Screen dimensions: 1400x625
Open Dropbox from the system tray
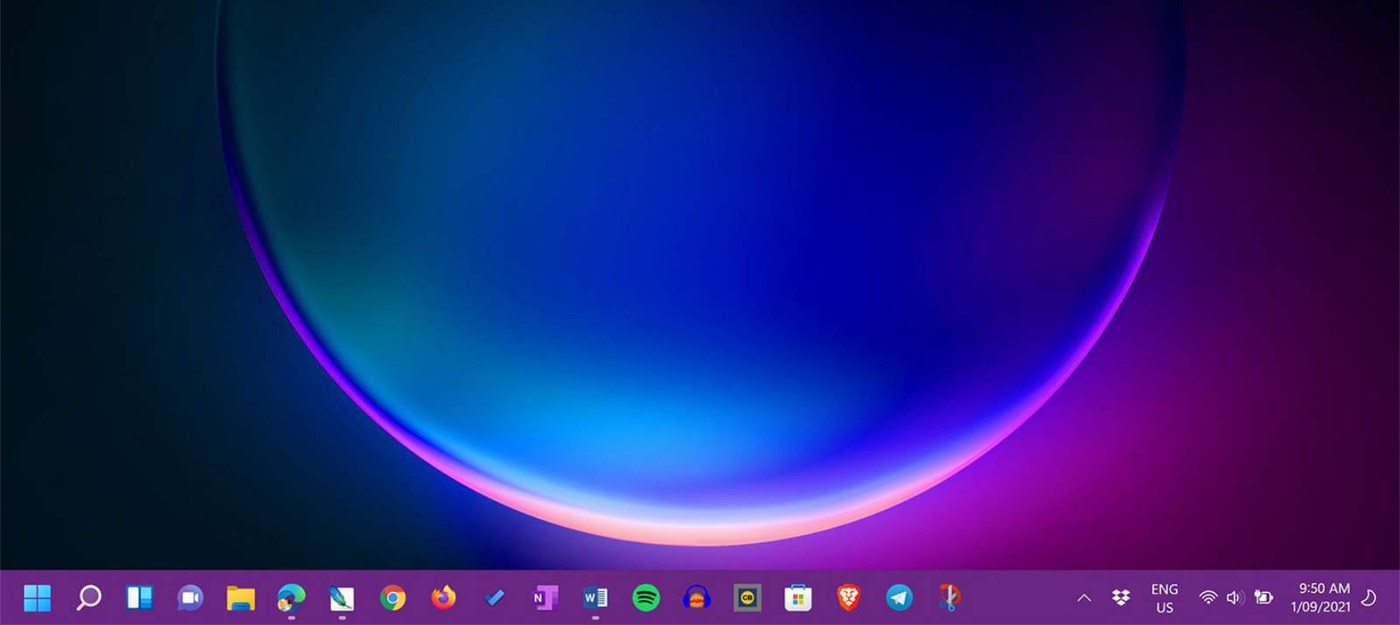1121,597
